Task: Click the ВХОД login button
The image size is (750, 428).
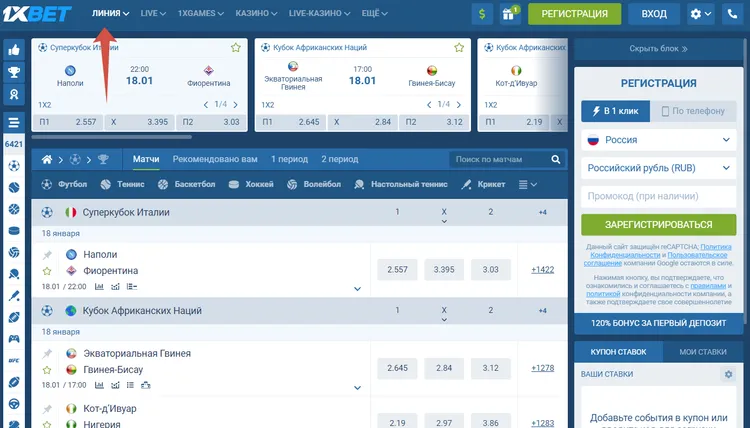Action: click(x=654, y=14)
